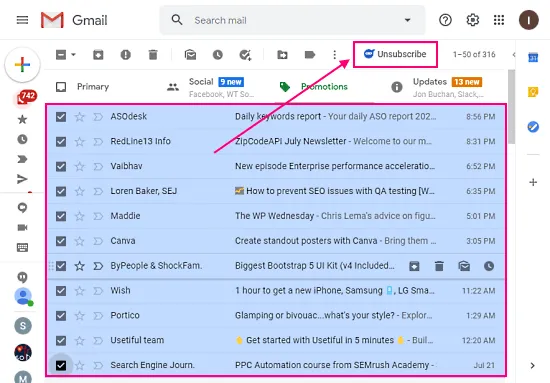Click in the Search mail field
550x383 pixels.
[x=292, y=20]
